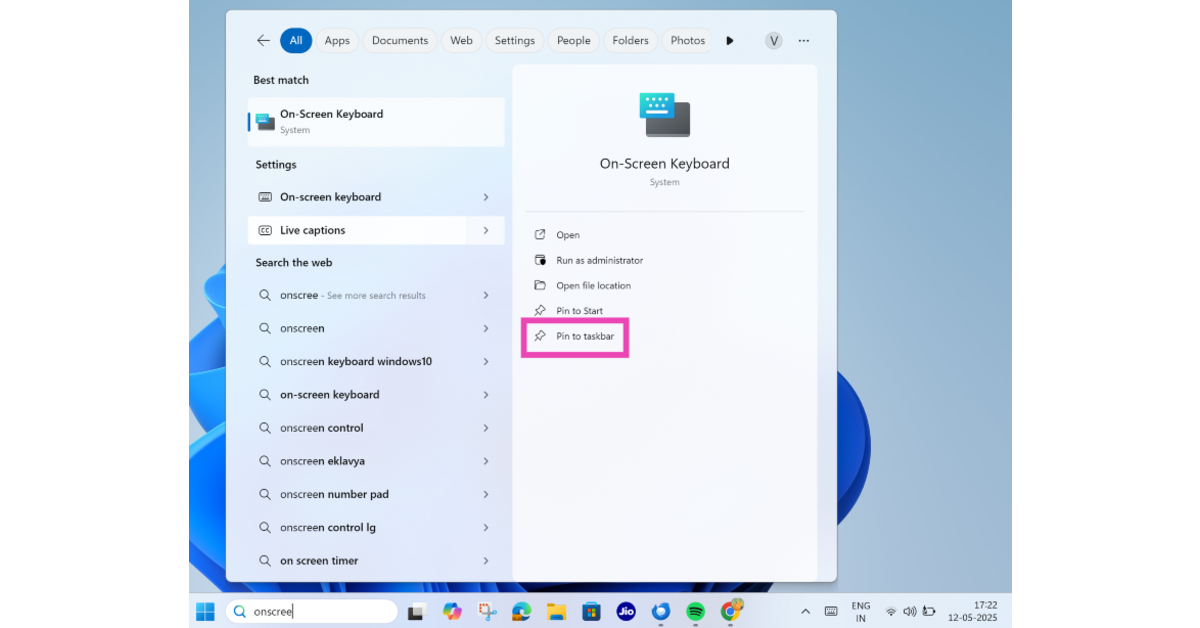The image size is (1200, 628).
Task: Click Run as administrator option
Action: (x=599, y=260)
